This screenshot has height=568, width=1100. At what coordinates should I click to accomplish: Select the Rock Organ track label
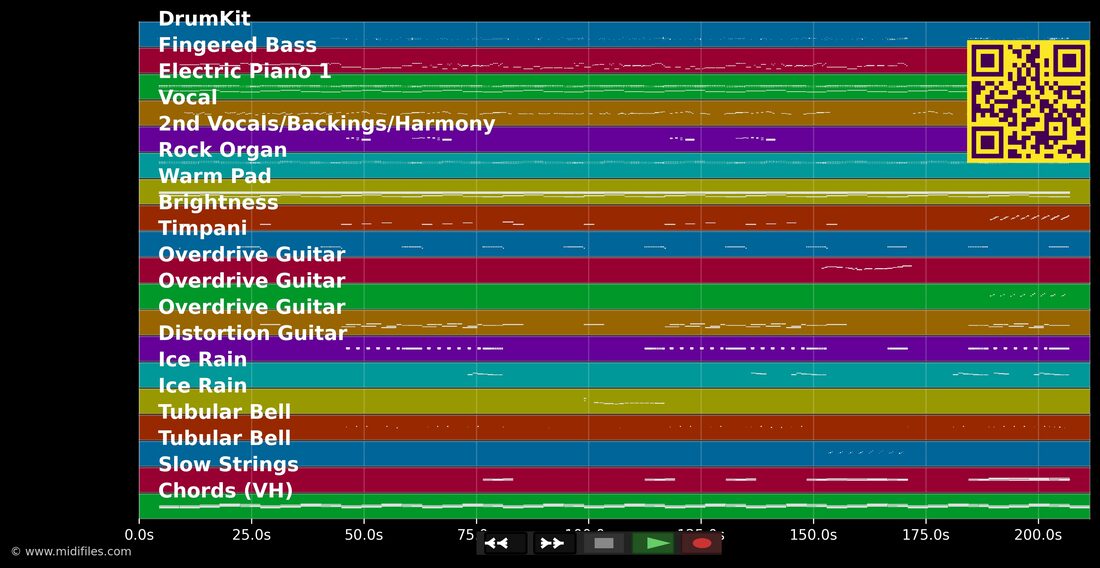click(x=222, y=150)
